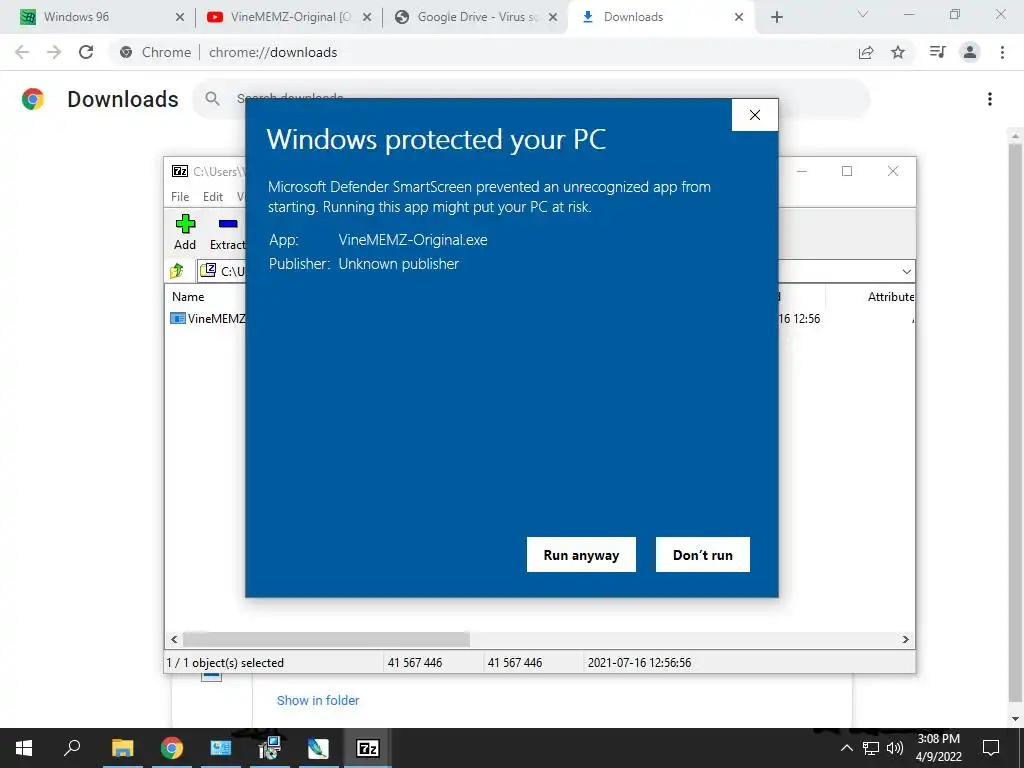1024x768 pixels.
Task: Reload the downloads page
Action: tap(86, 52)
